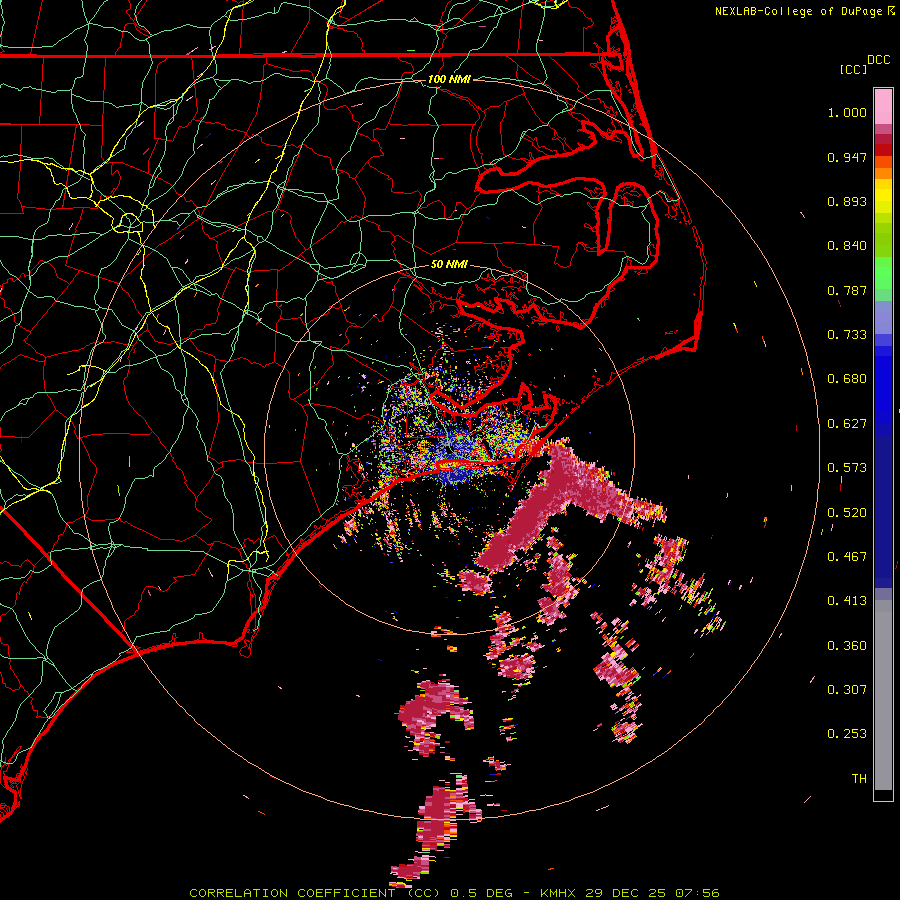Click the 0.680 scale value

[x=847, y=379]
